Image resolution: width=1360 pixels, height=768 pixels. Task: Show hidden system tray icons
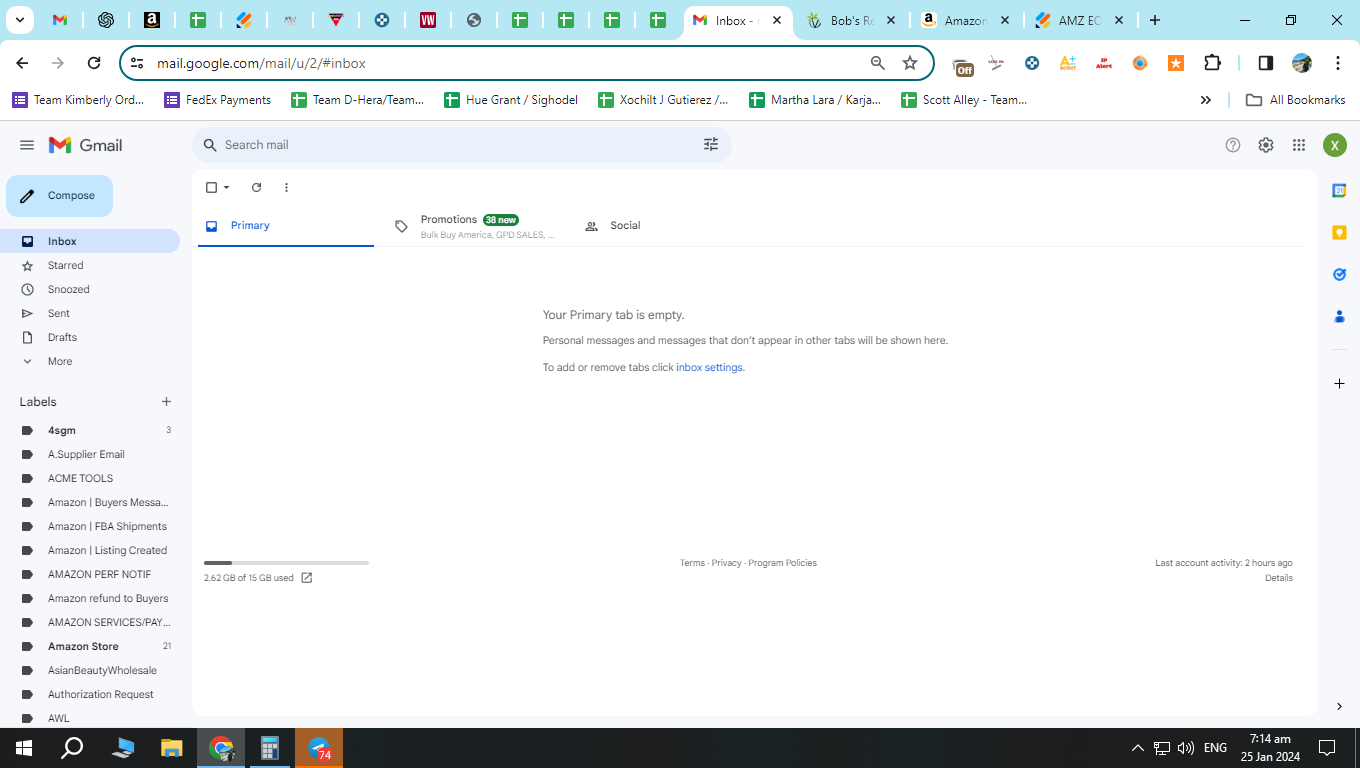[1137, 748]
